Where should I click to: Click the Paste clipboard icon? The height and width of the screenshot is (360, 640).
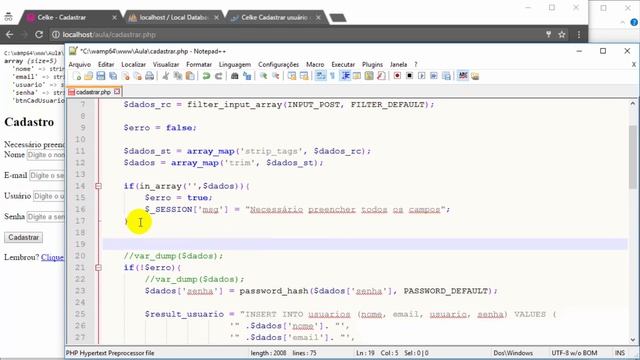click(x=190, y=76)
